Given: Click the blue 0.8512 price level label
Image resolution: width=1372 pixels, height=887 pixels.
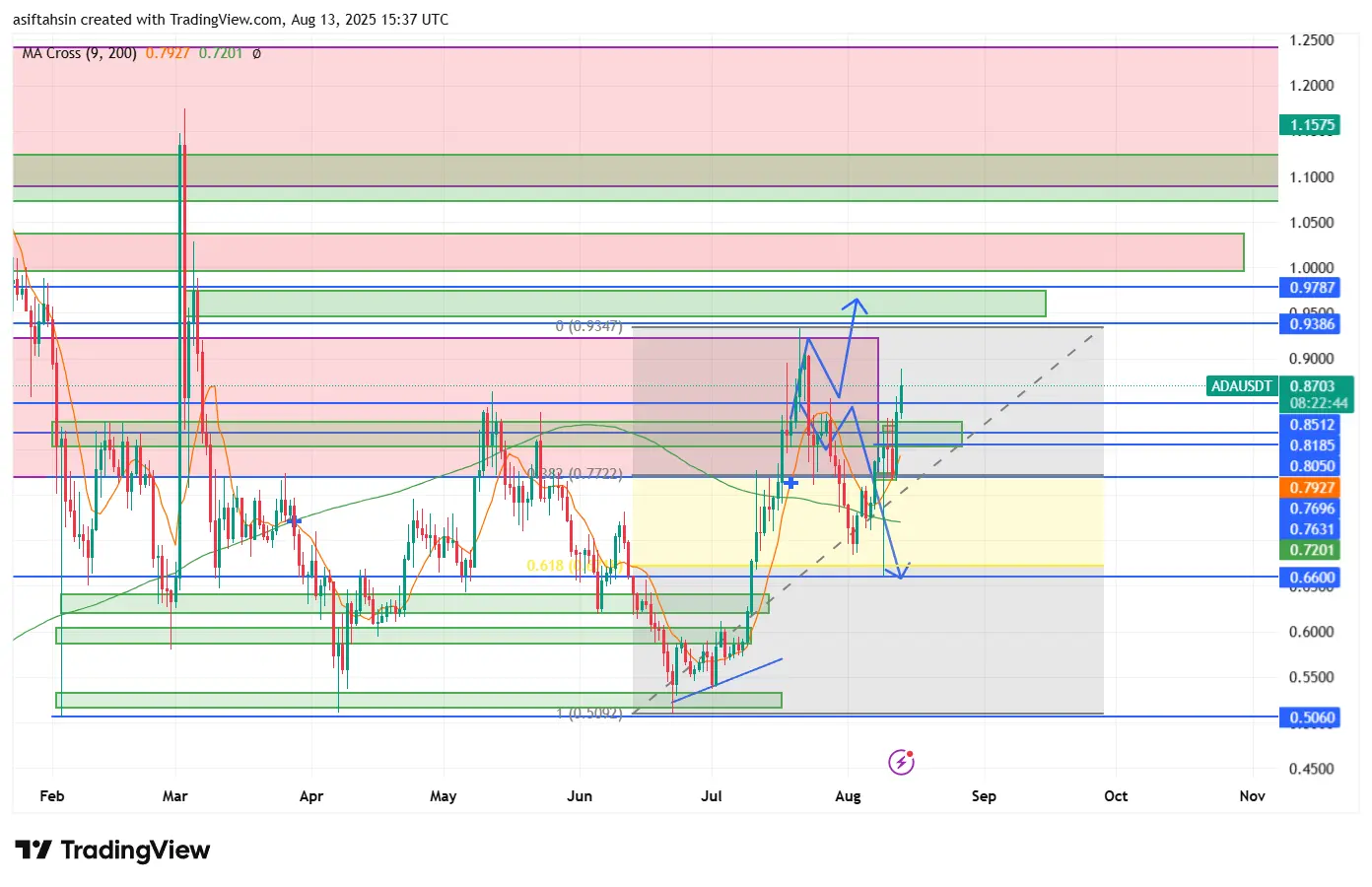Looking at the screenshot, I should pos(1311,425).
